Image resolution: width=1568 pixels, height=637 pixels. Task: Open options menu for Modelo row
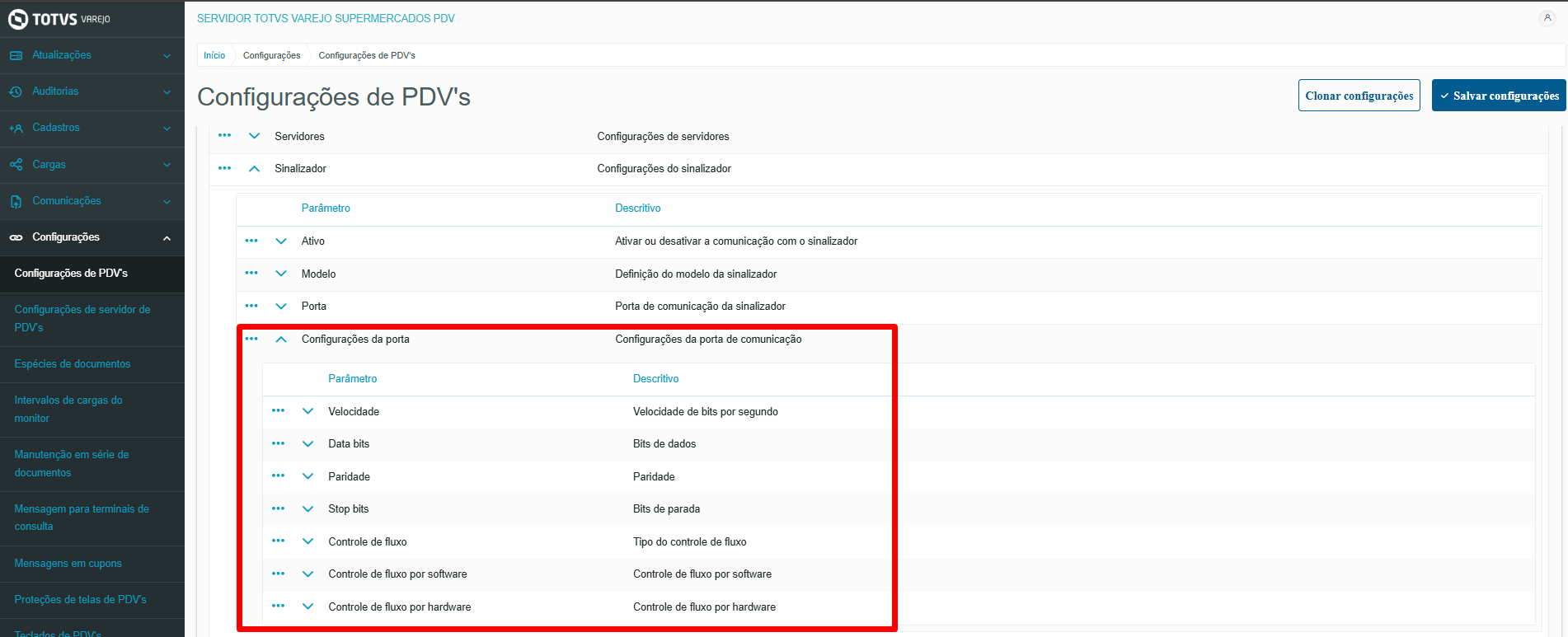251,273
